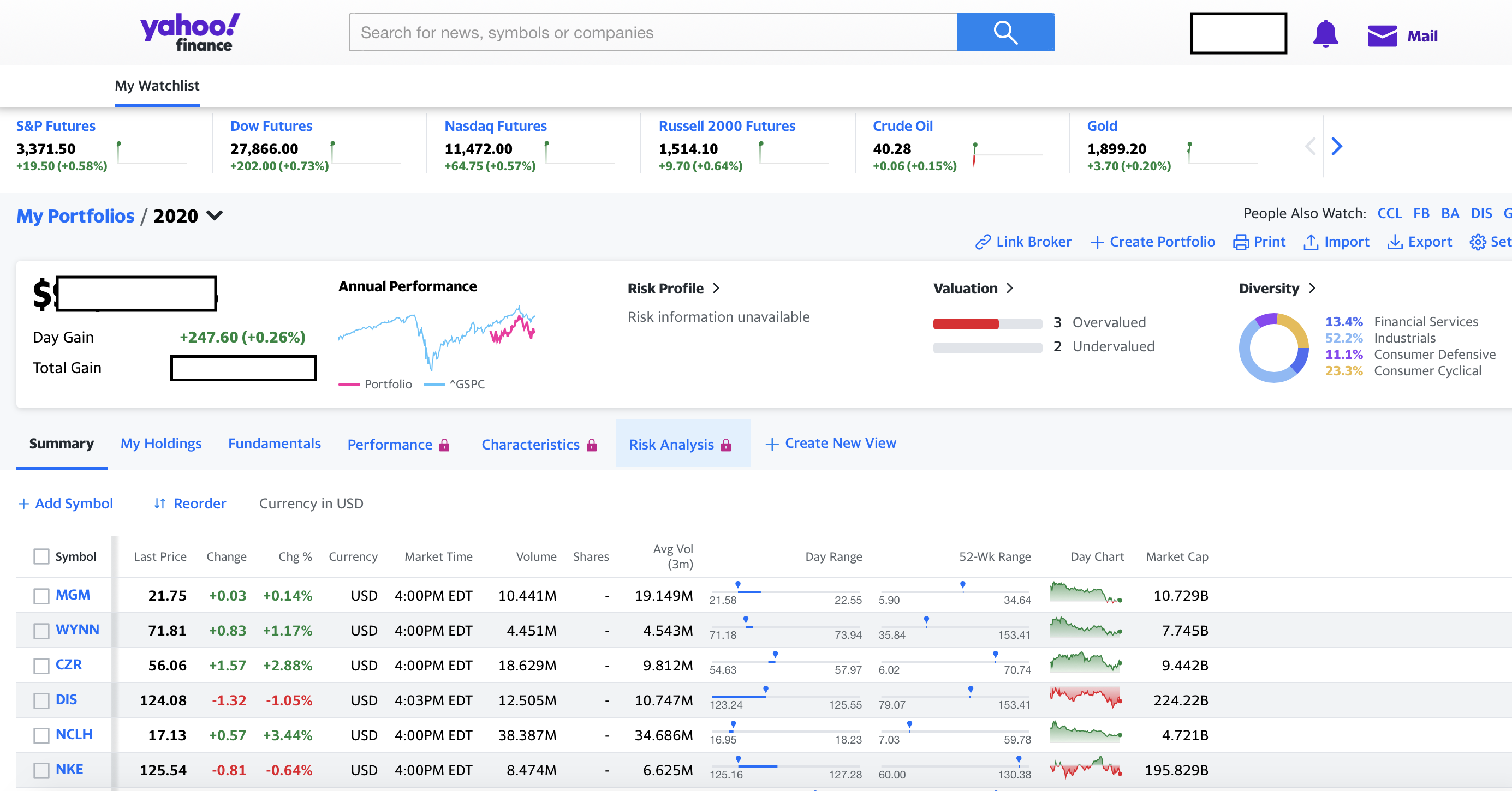Click the Create Portfolio plus icon

coord(1097,242)
